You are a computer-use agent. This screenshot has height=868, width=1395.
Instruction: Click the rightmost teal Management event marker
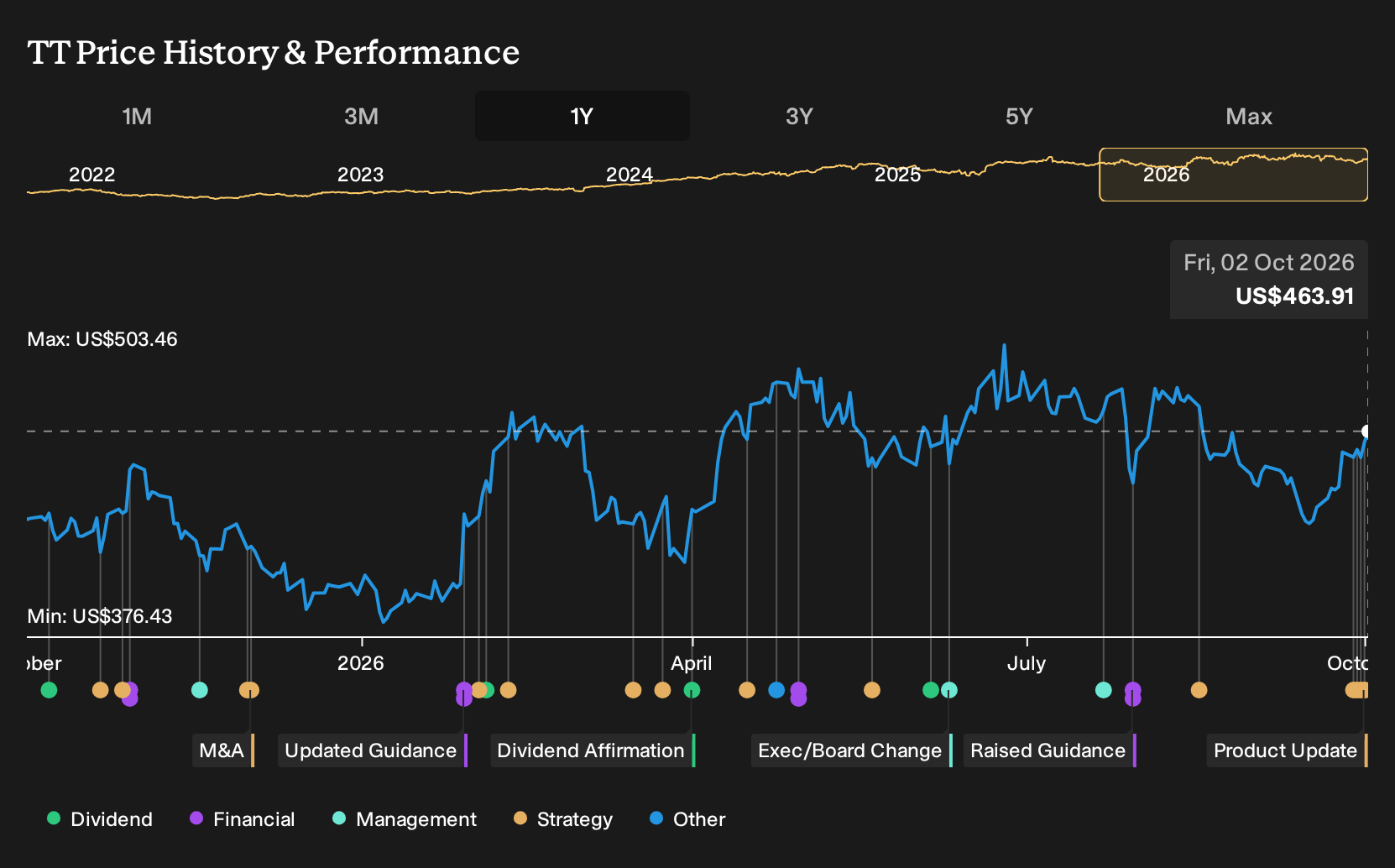(x=1103, y=690)
